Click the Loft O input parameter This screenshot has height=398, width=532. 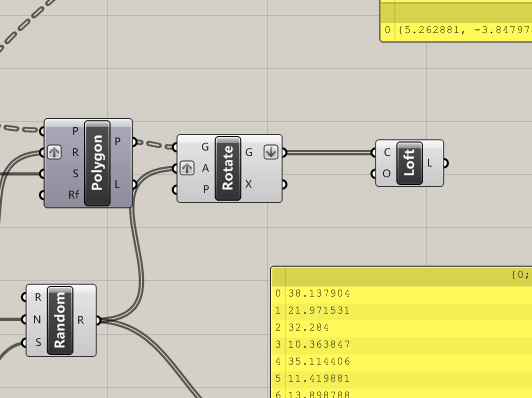pyautogui.click(x=386, y=174)
